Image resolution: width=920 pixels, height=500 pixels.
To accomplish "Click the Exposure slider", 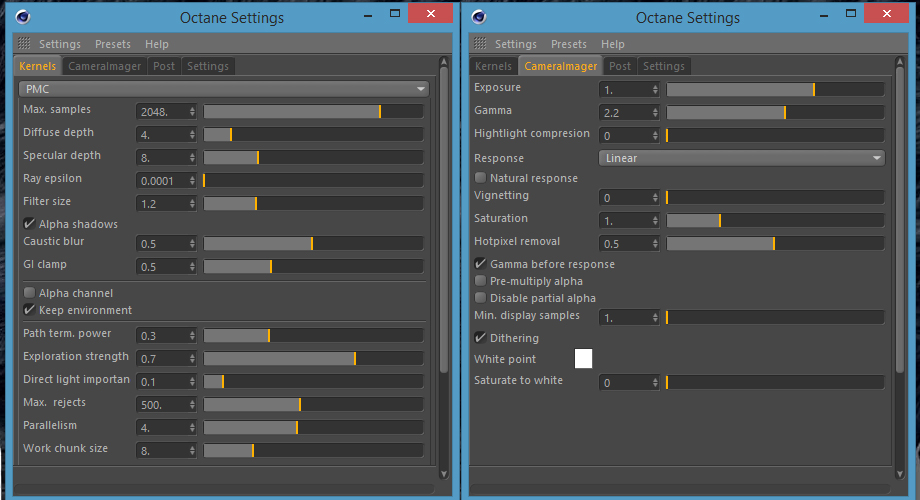I will coord(775,89).
